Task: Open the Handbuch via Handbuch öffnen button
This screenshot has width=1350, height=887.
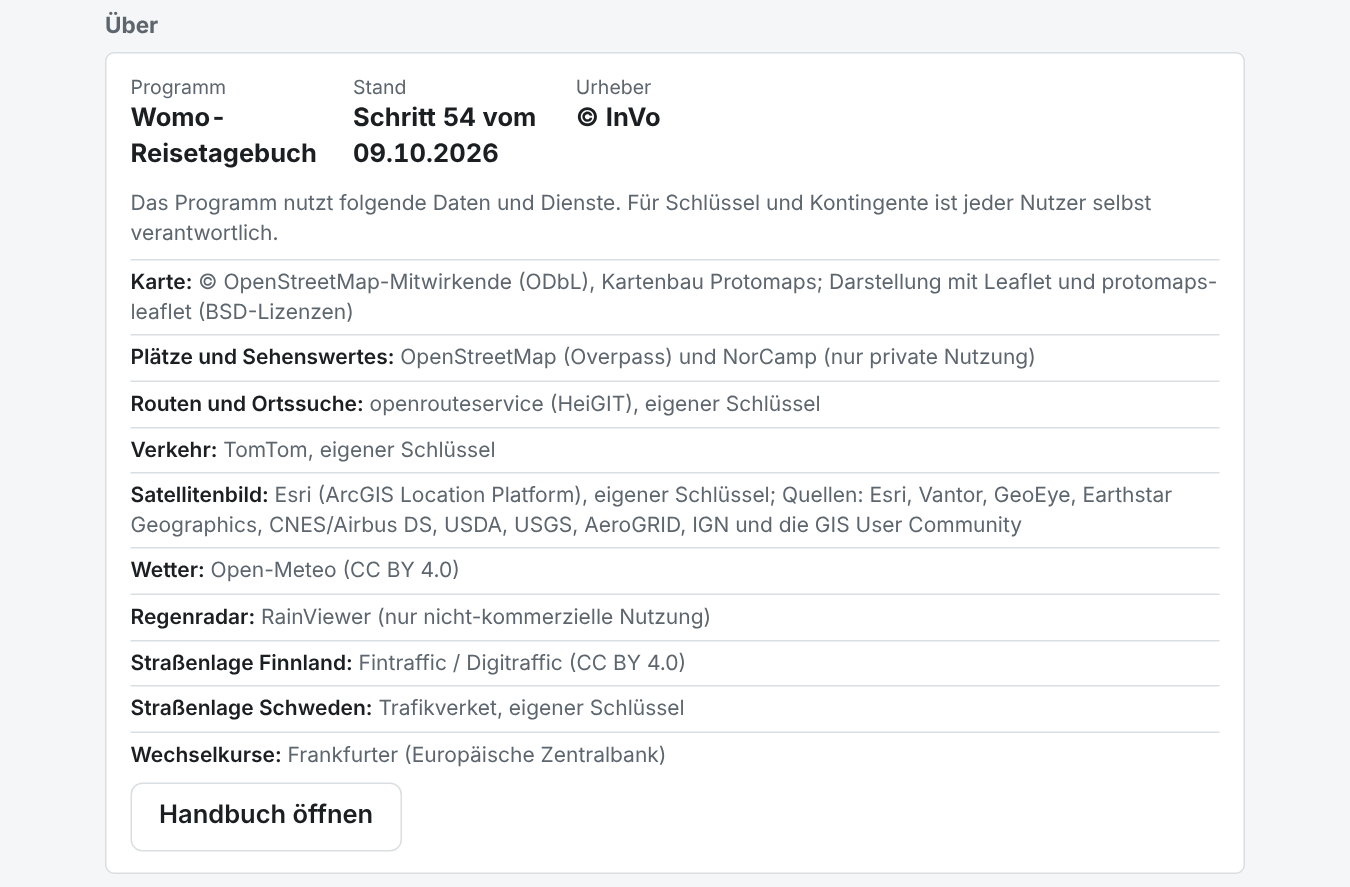Action: click(266, 816)
